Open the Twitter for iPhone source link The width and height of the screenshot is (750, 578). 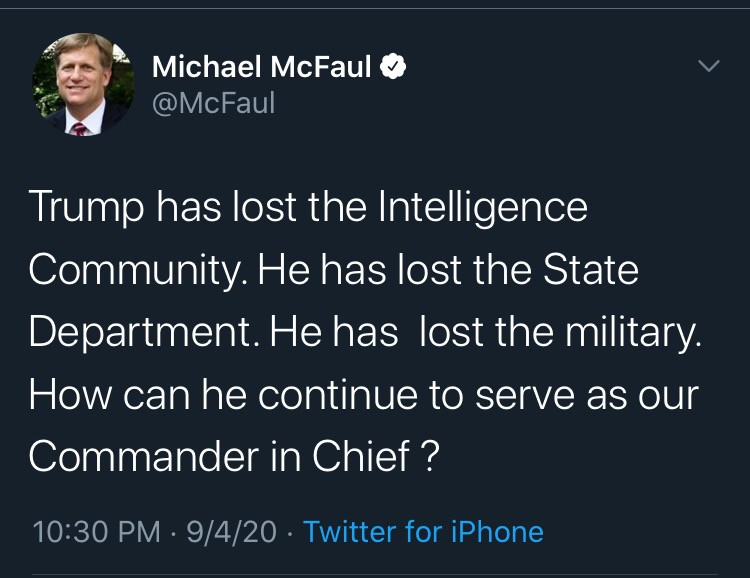tap(424, 532)
